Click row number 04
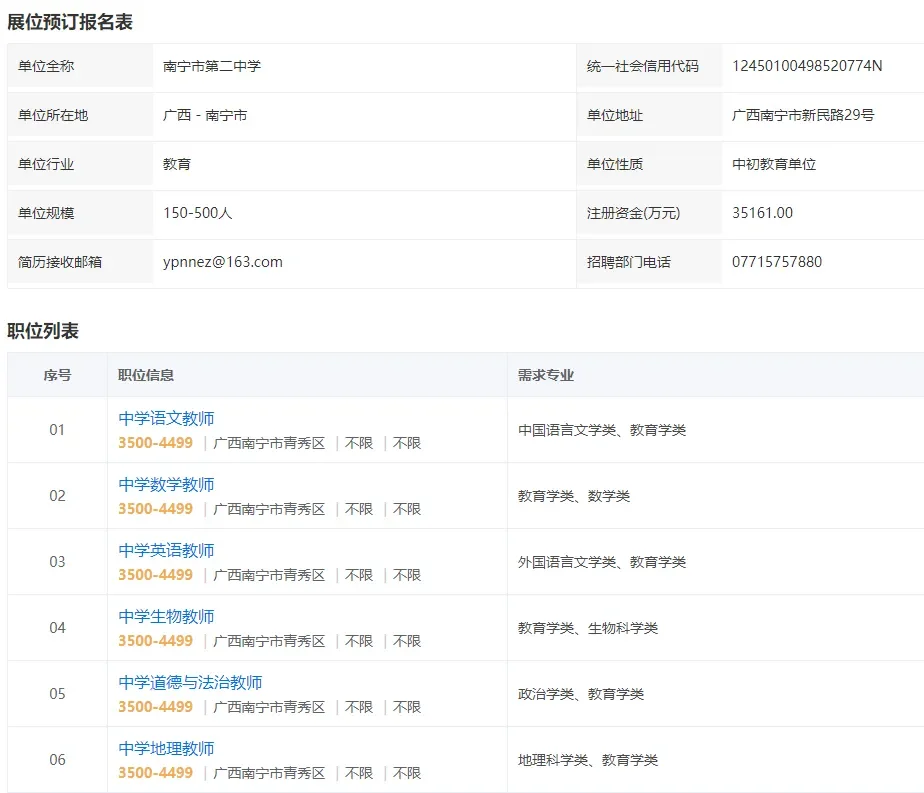The width and height of the screenshot is (924, 793). [x=57, y=627]
